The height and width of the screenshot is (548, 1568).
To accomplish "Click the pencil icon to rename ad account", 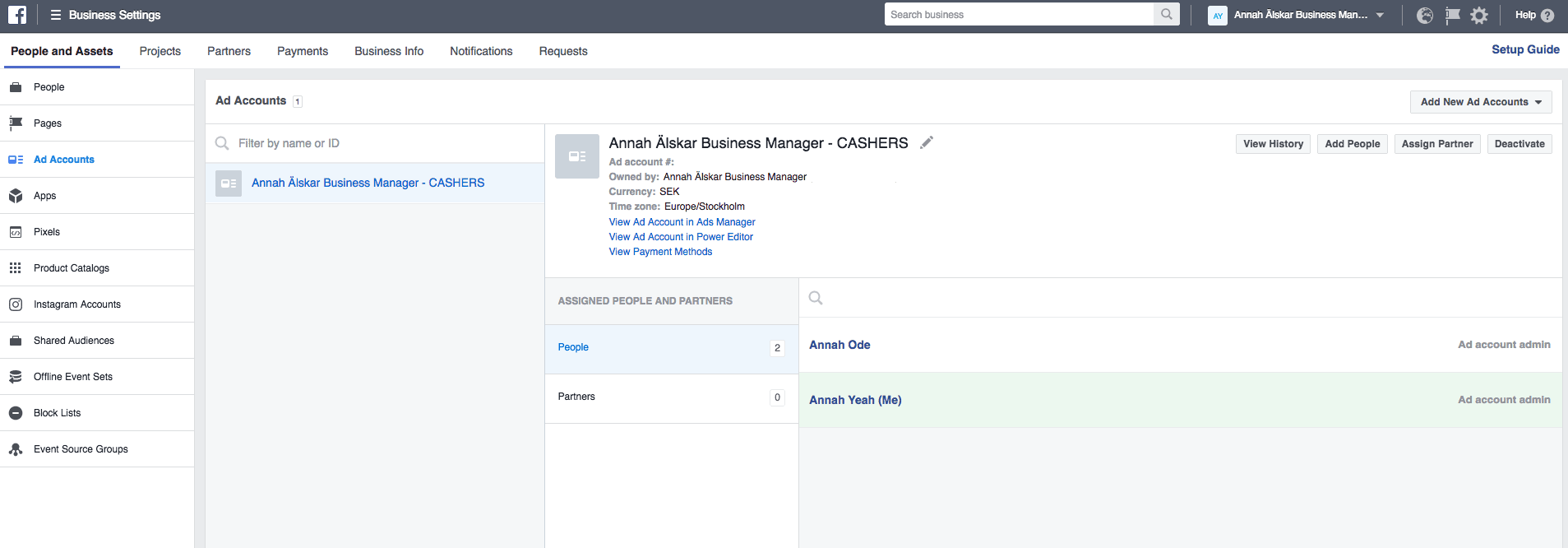I will click(927, 142).
